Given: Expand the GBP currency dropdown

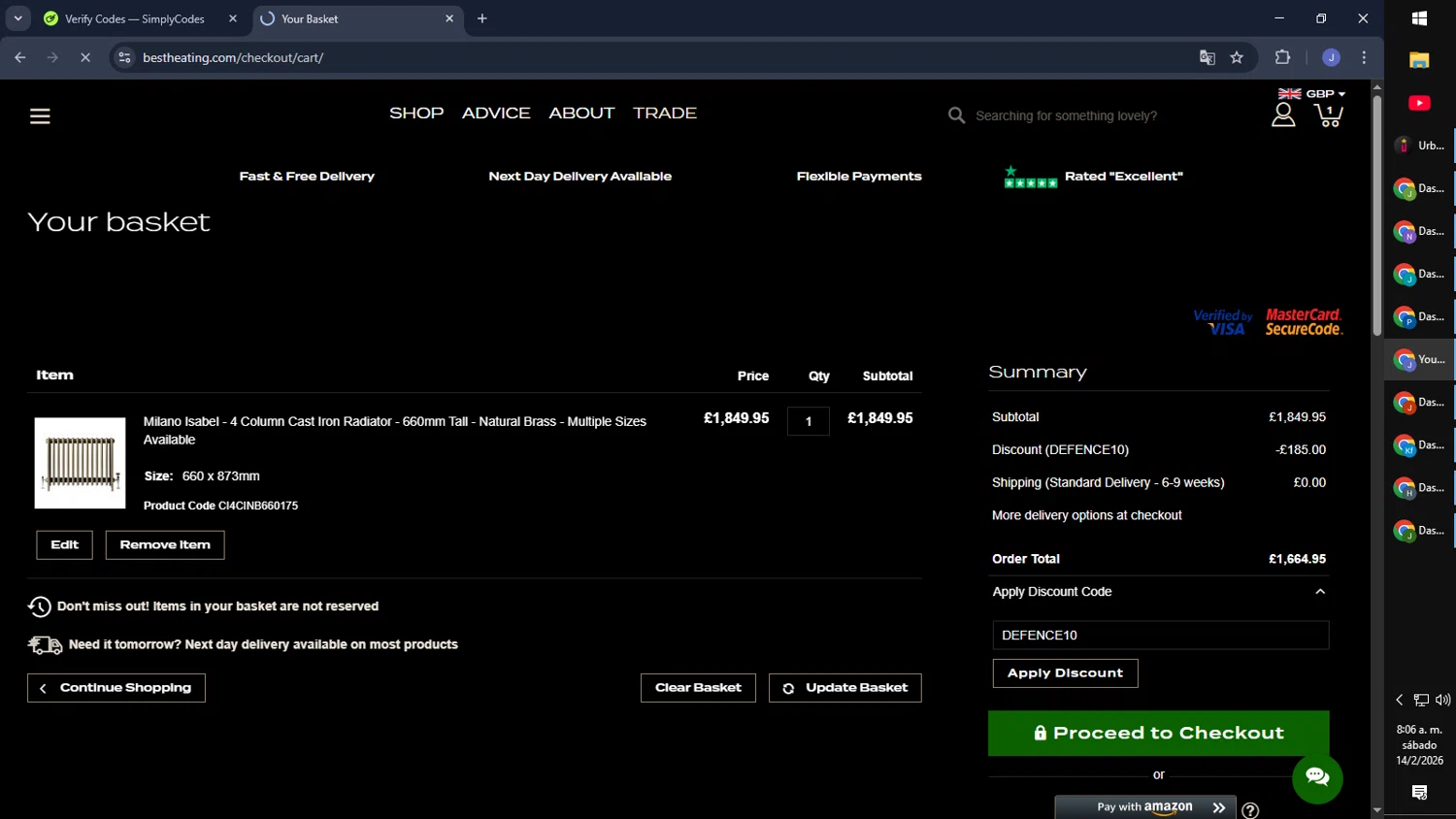Looking at the screenshot, I should [x=1312, y=94].
